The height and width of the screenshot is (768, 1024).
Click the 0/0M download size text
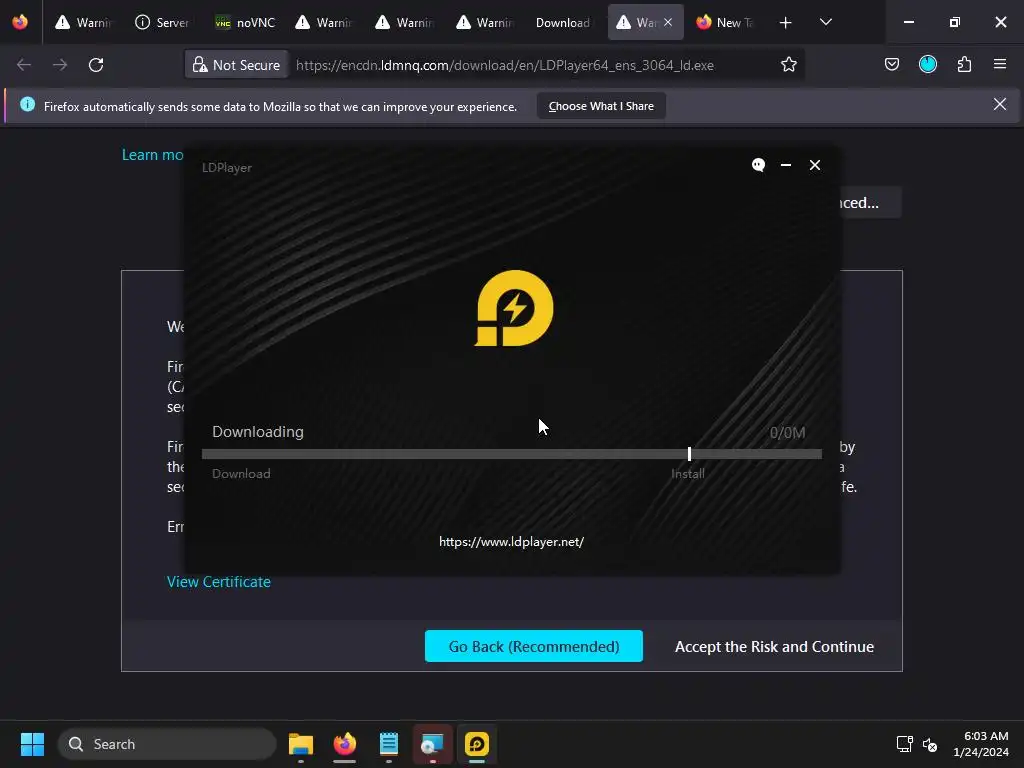click(x=787, y=432)
